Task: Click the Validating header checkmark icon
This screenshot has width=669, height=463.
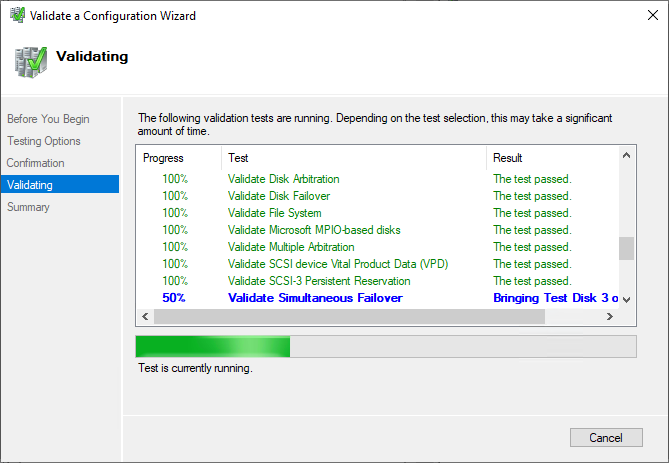Action: tap(29, 62)
